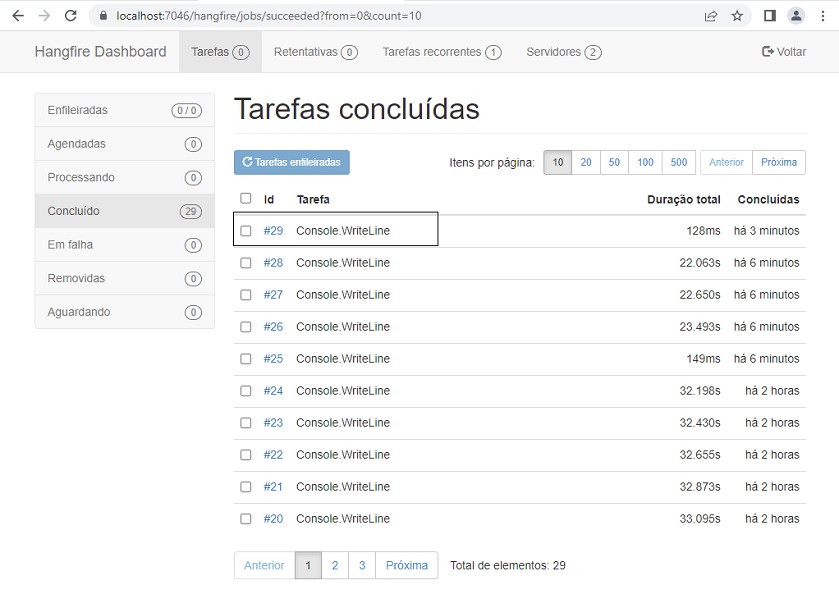
Task: Go to page 2 of results
Action: coord(335,565)
